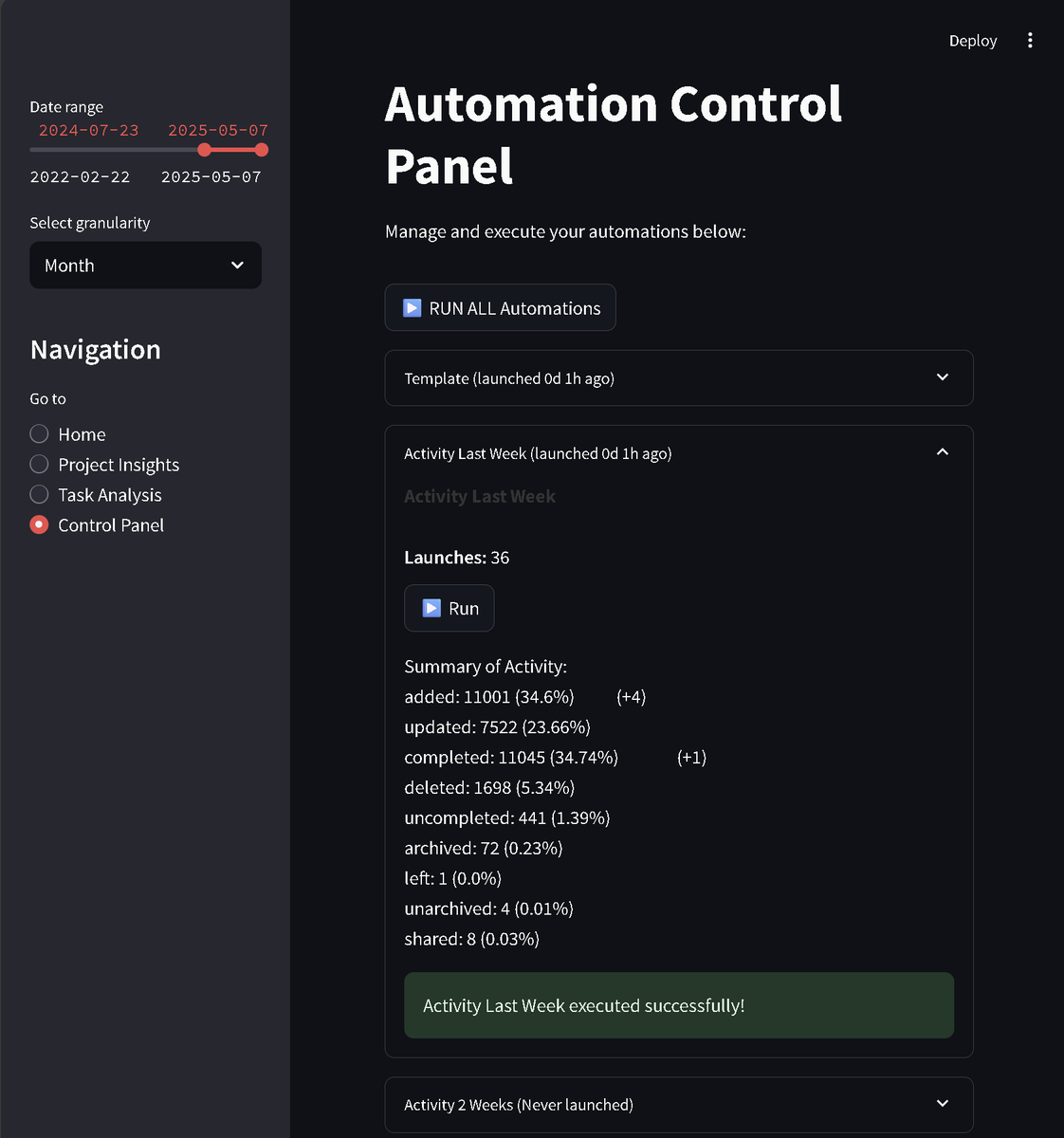Click Activity Last Week (launched 0d 1h ago) header

(679, 453)
